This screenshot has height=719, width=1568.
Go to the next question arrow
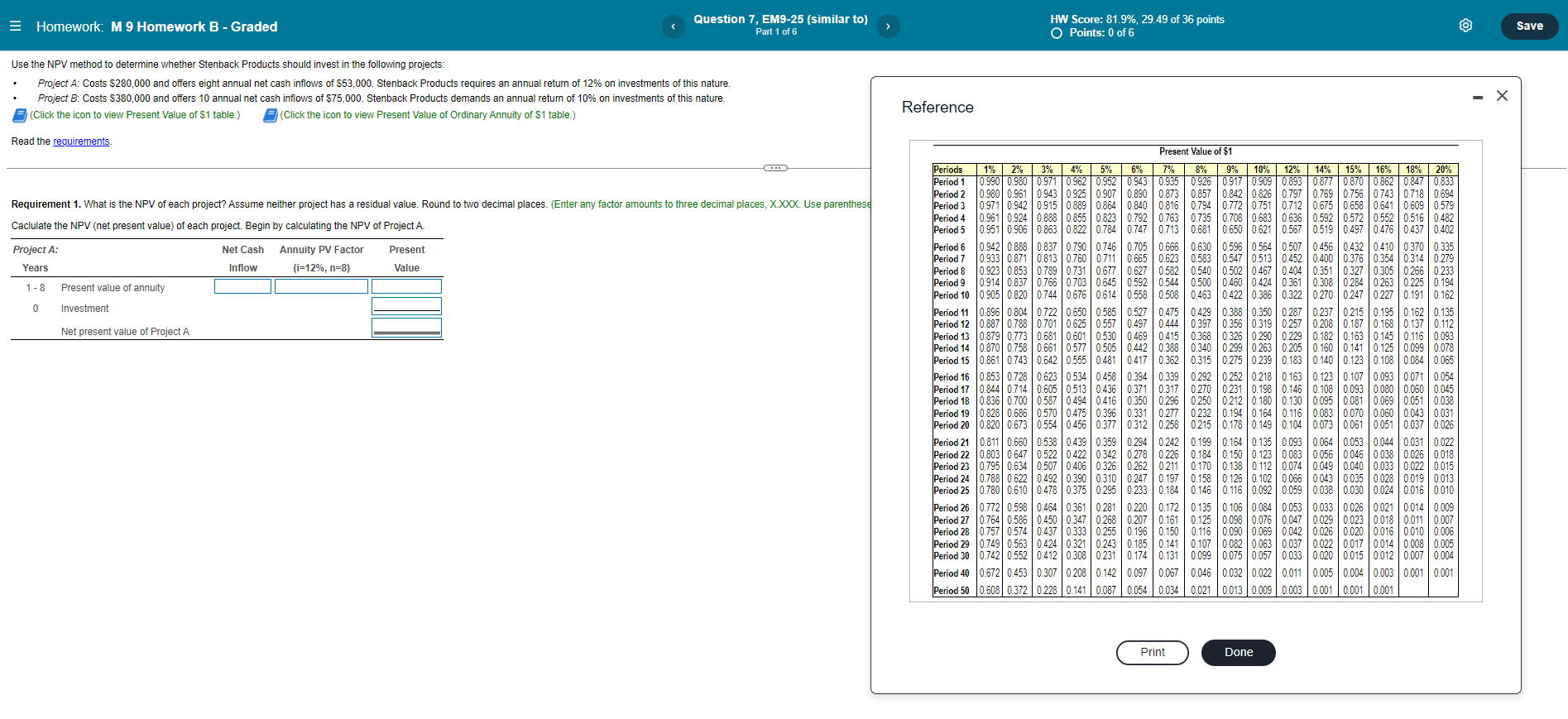tap(888, 26)
